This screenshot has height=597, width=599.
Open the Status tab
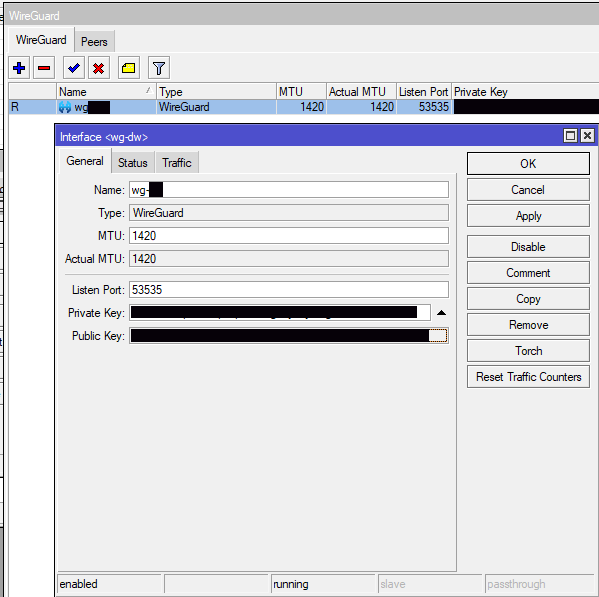tap(133, 163)
